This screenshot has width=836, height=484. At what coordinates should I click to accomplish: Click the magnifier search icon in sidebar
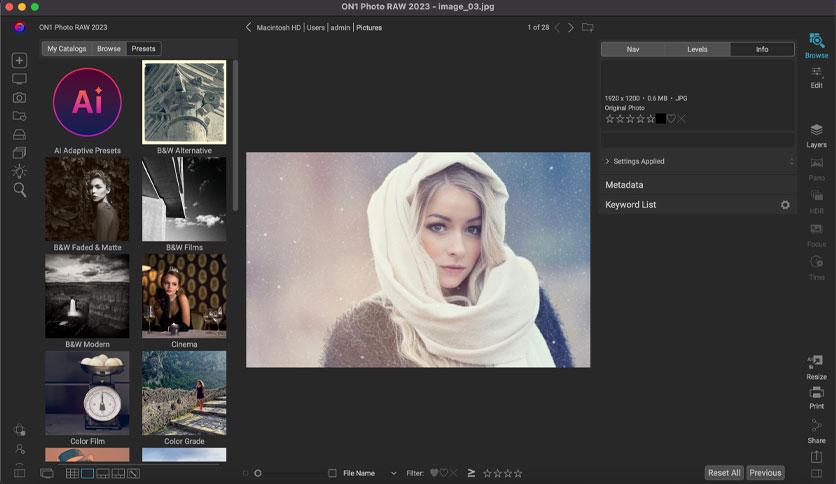[20, 190]
